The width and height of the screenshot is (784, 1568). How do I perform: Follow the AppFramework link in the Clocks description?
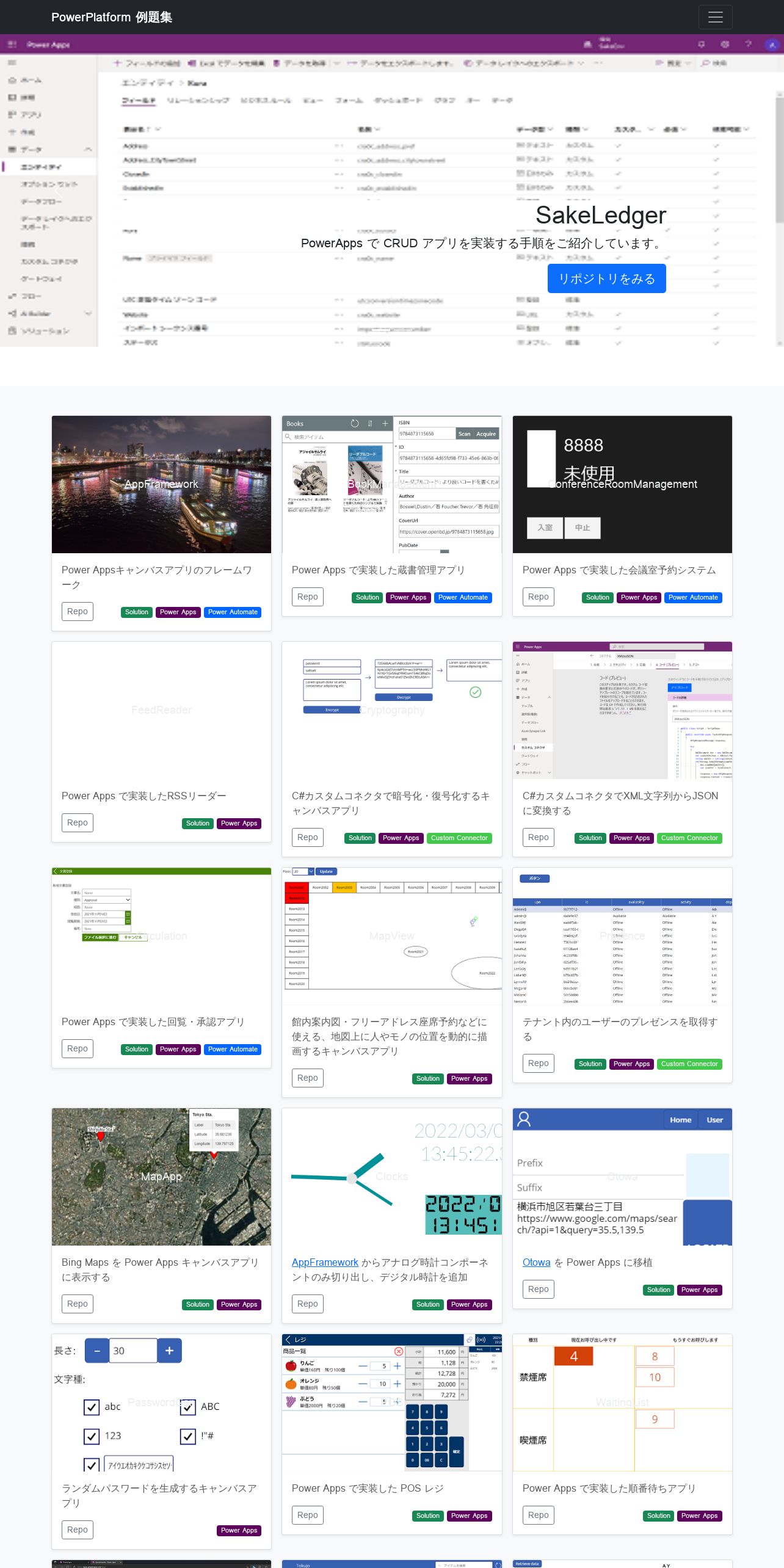click(325, 1262)
